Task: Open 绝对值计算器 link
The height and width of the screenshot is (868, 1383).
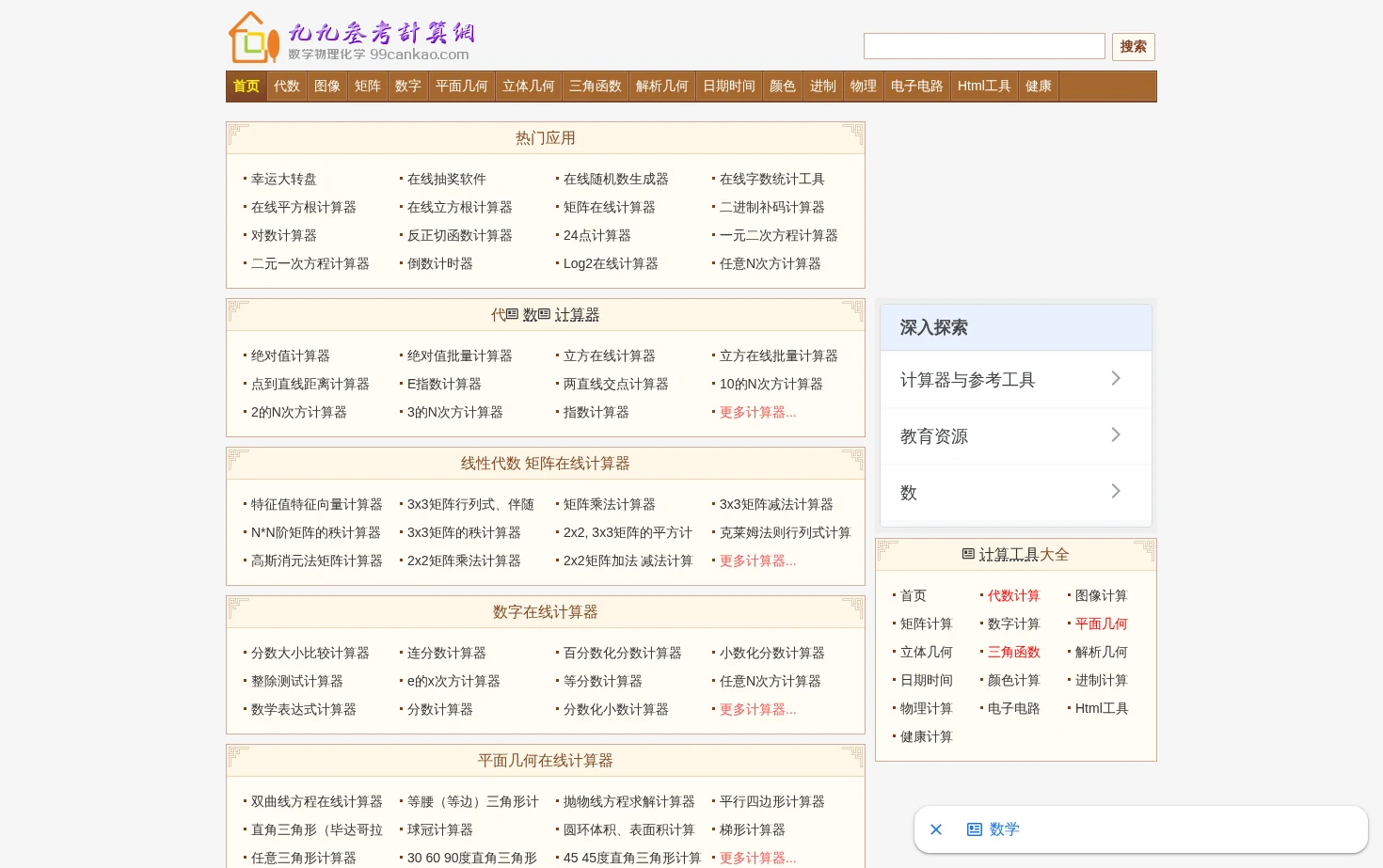Action: [291, 355]
